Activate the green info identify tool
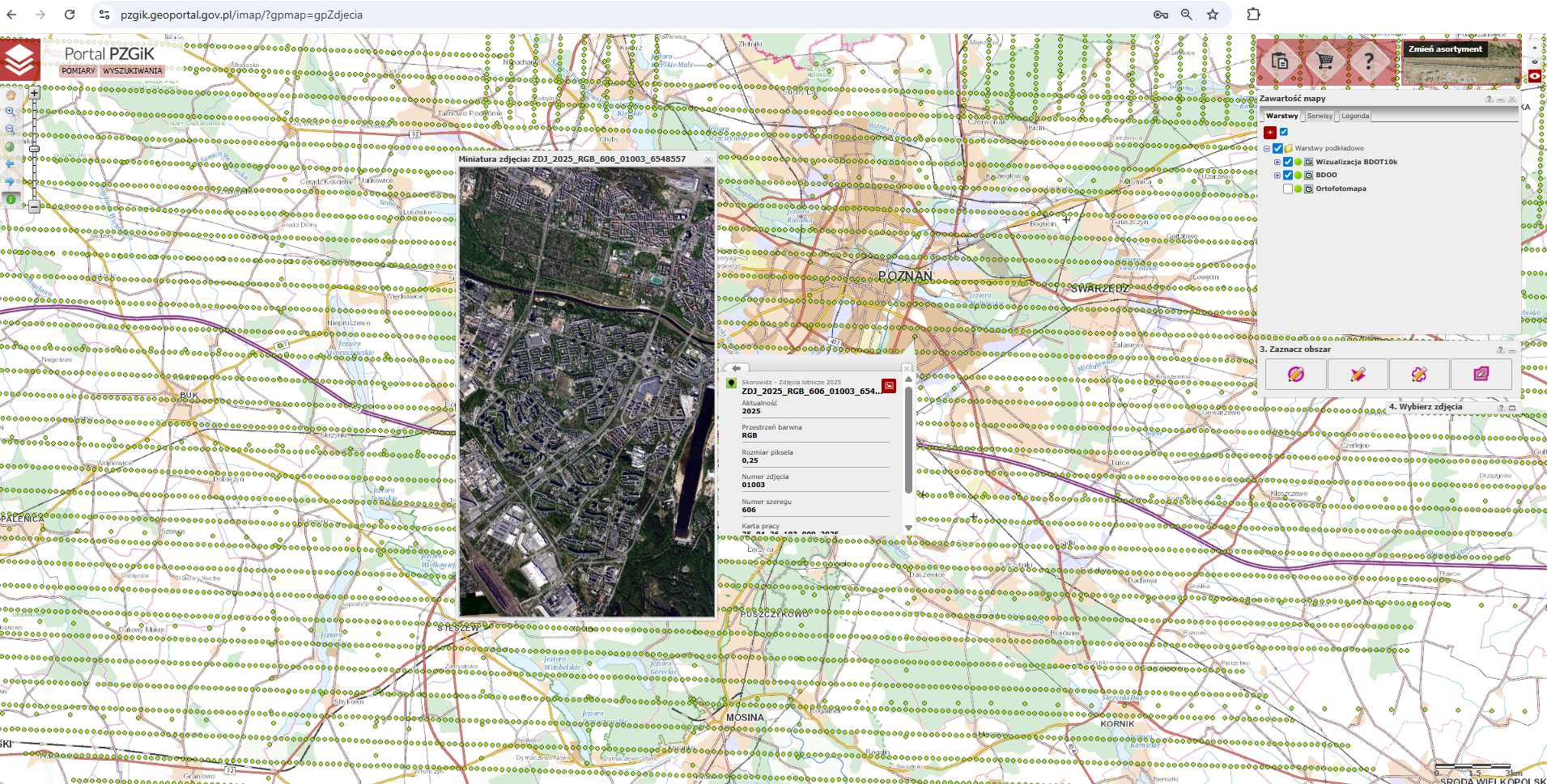1547x784 pixels. (x=11, y=199)
